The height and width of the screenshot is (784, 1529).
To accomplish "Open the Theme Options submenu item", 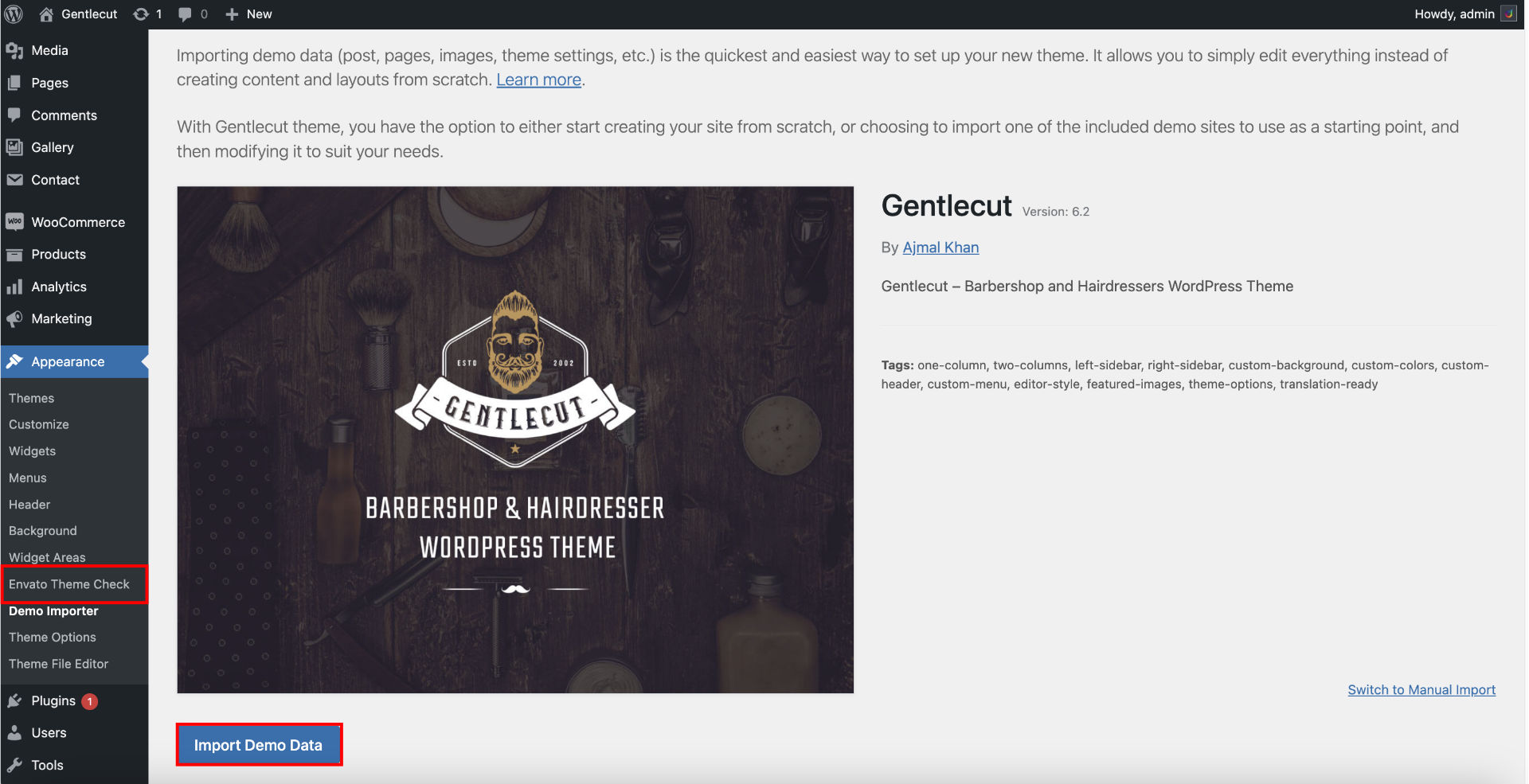I will (x=53, y=638).
